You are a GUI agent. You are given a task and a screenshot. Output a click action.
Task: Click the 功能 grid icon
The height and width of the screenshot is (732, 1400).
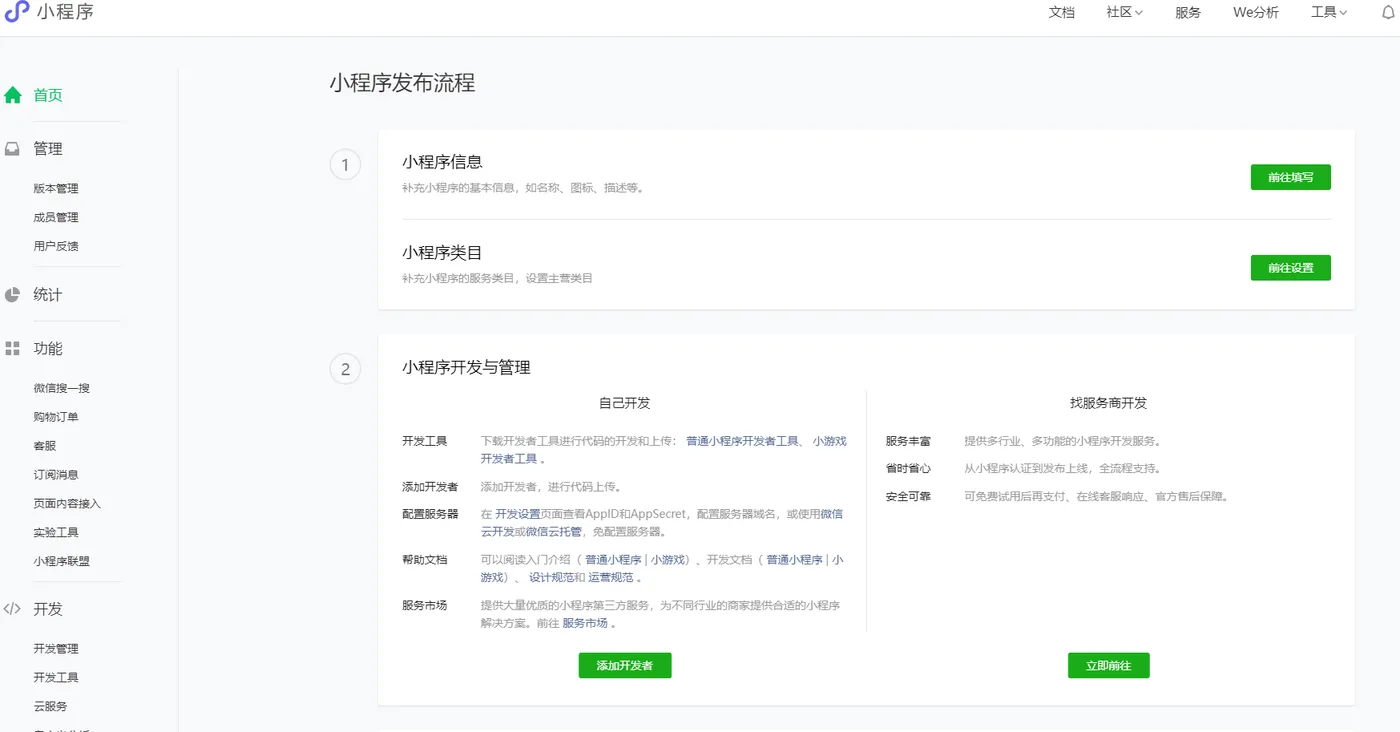pos(13,348)
